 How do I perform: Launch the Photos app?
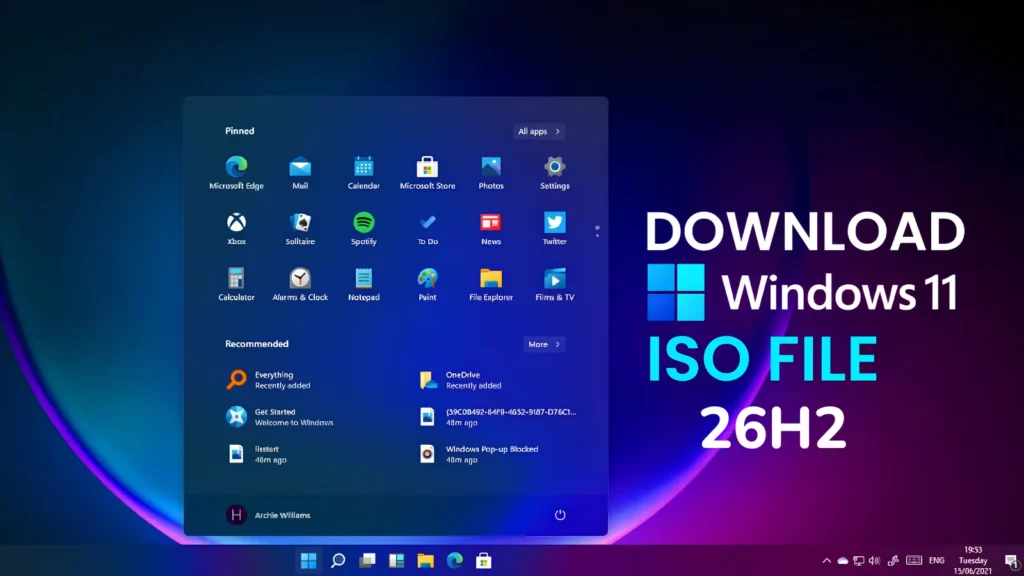click(491, 173)
